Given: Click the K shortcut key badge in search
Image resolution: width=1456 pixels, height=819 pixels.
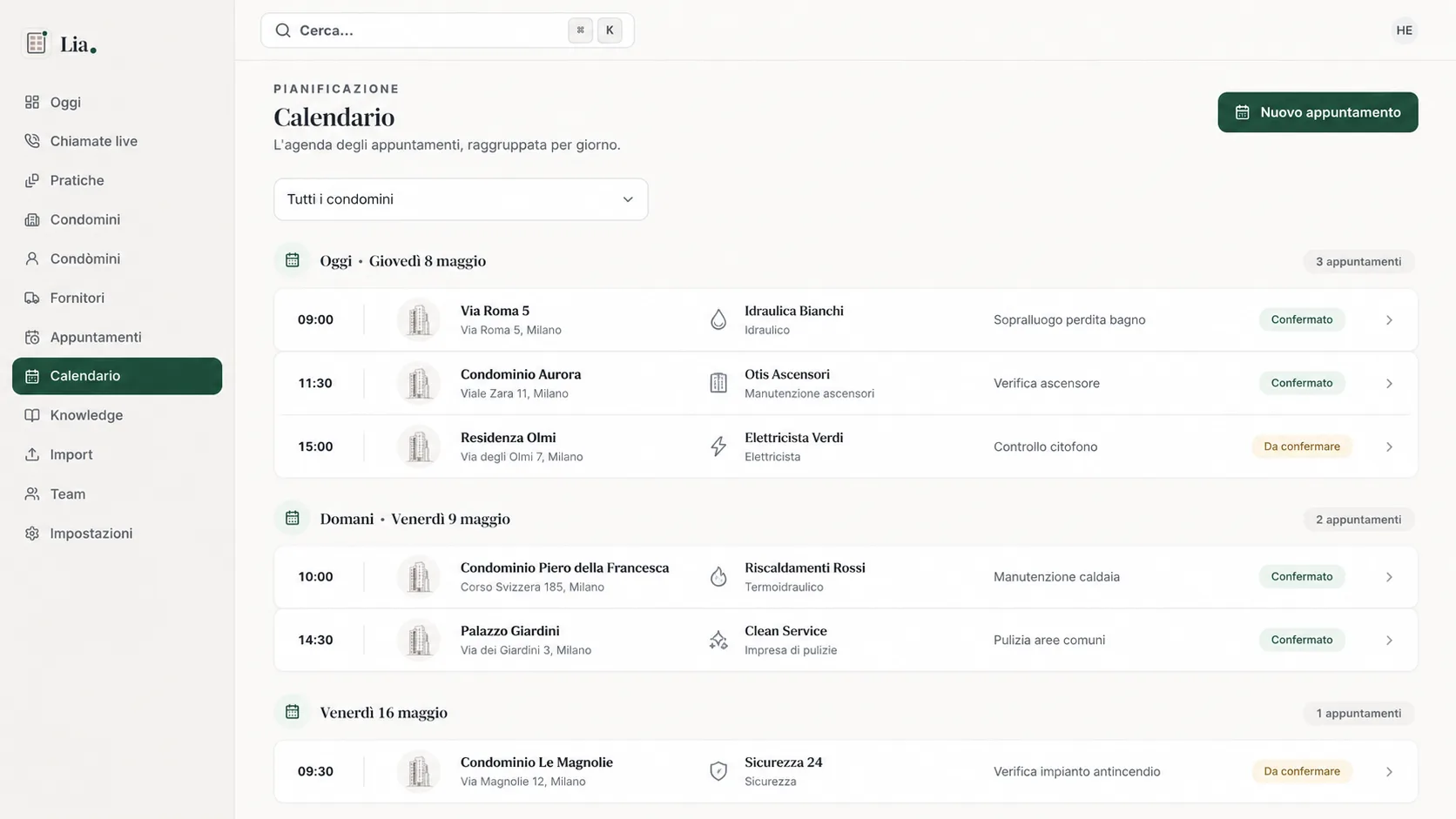Looking at the screenshot, I should coord(610,30).
